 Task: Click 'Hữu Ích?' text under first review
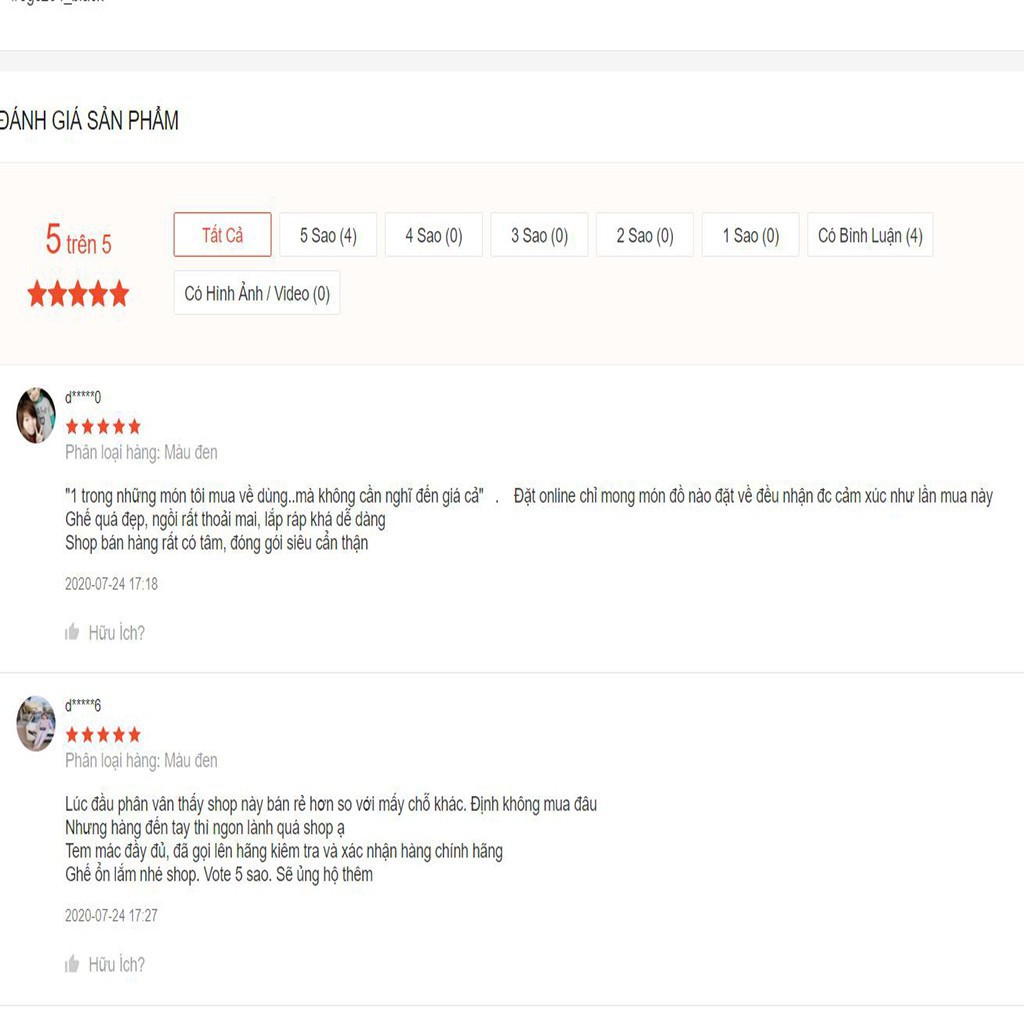(x=116, y=632)
